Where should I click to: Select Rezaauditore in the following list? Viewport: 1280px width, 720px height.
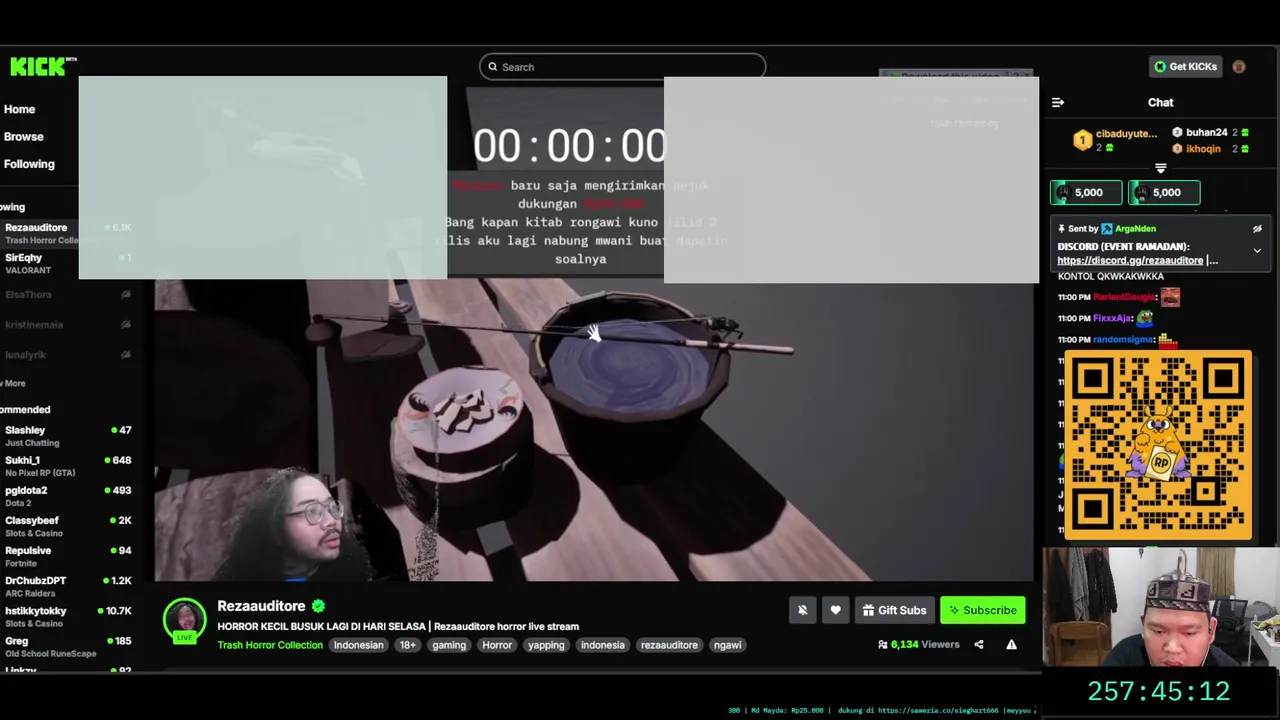point(68,233)
